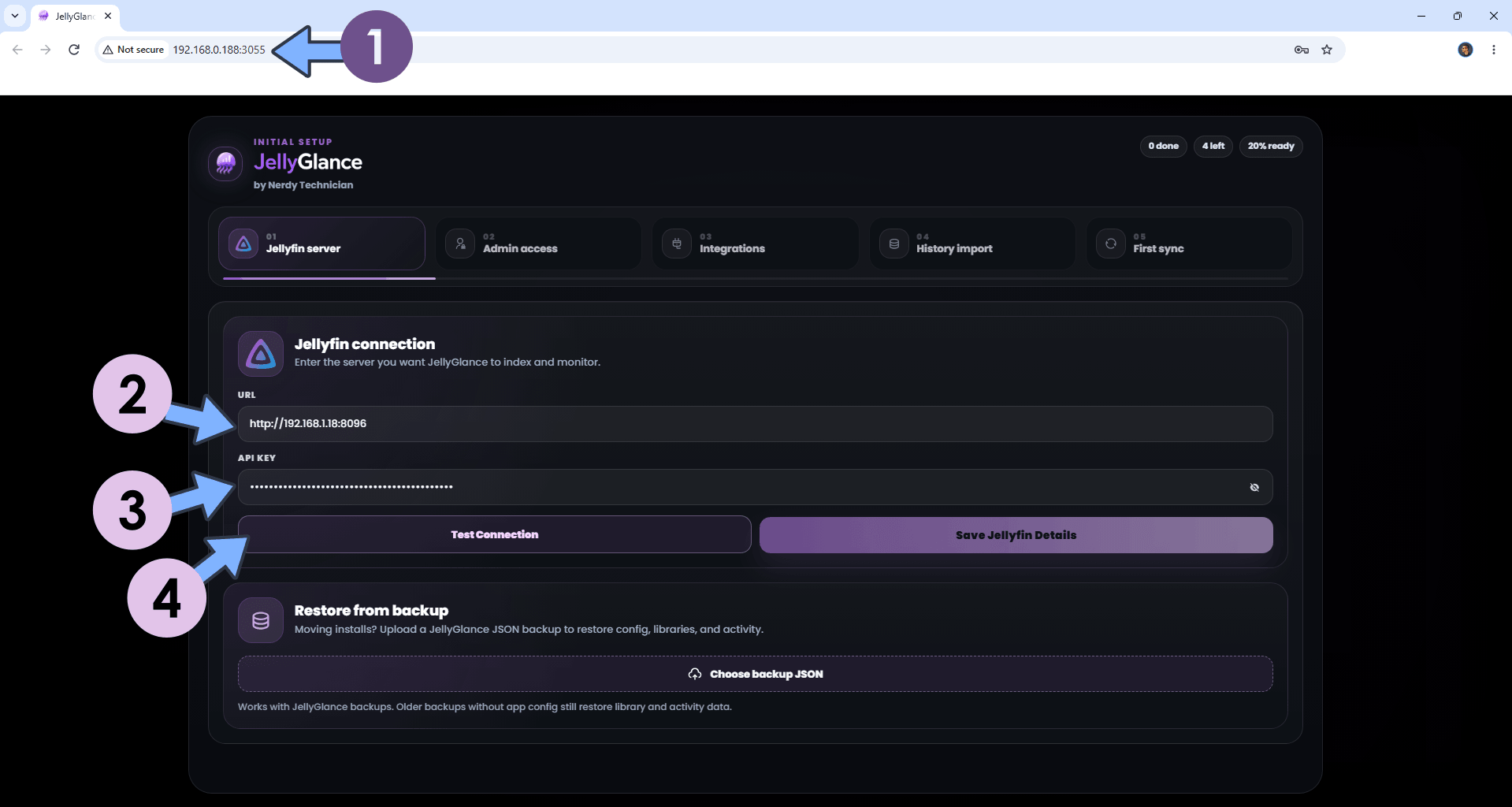Click the 0 done status pill
The image size is (1512, 807).
tap(1163, 146)
